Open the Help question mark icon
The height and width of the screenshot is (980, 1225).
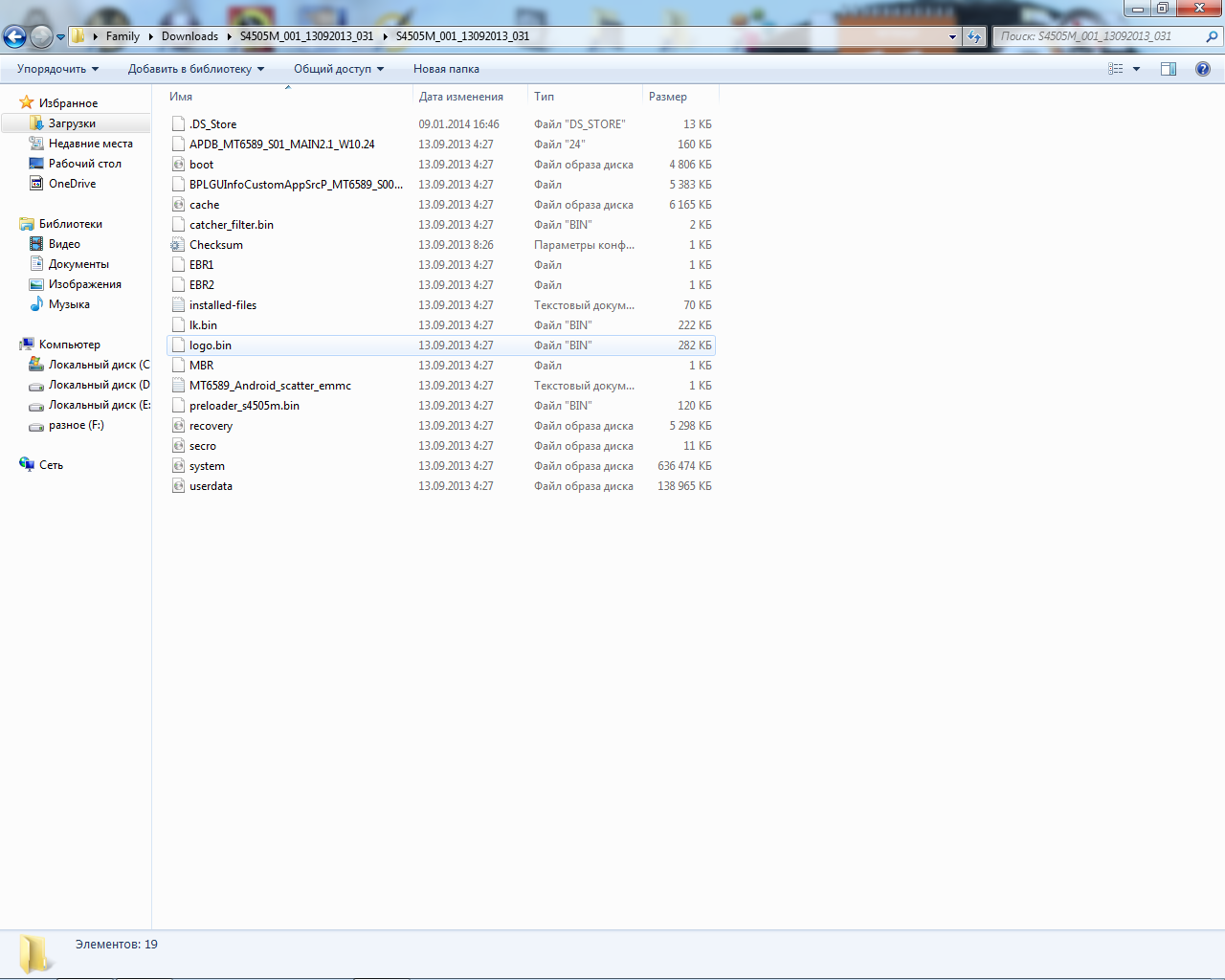pyautogui.click(x=1203, y=69)
